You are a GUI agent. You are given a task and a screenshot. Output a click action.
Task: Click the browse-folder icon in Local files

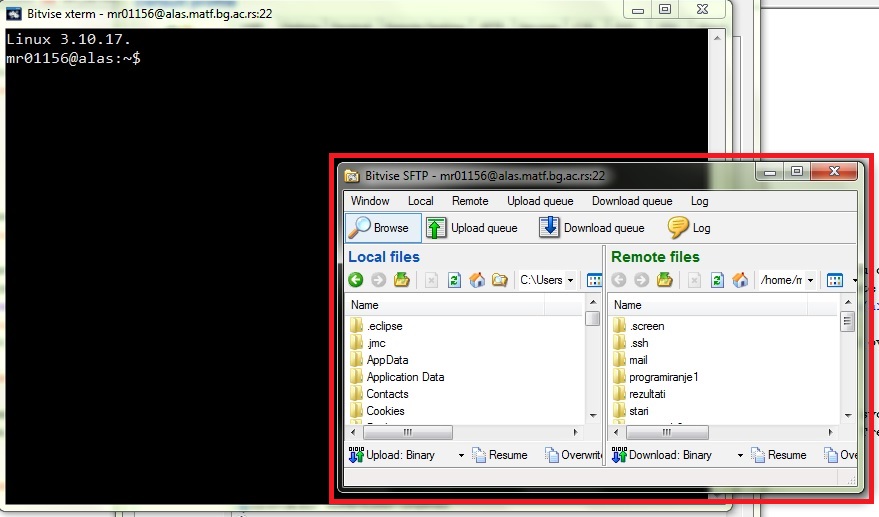pyautogui.click(x=499, y=280)
